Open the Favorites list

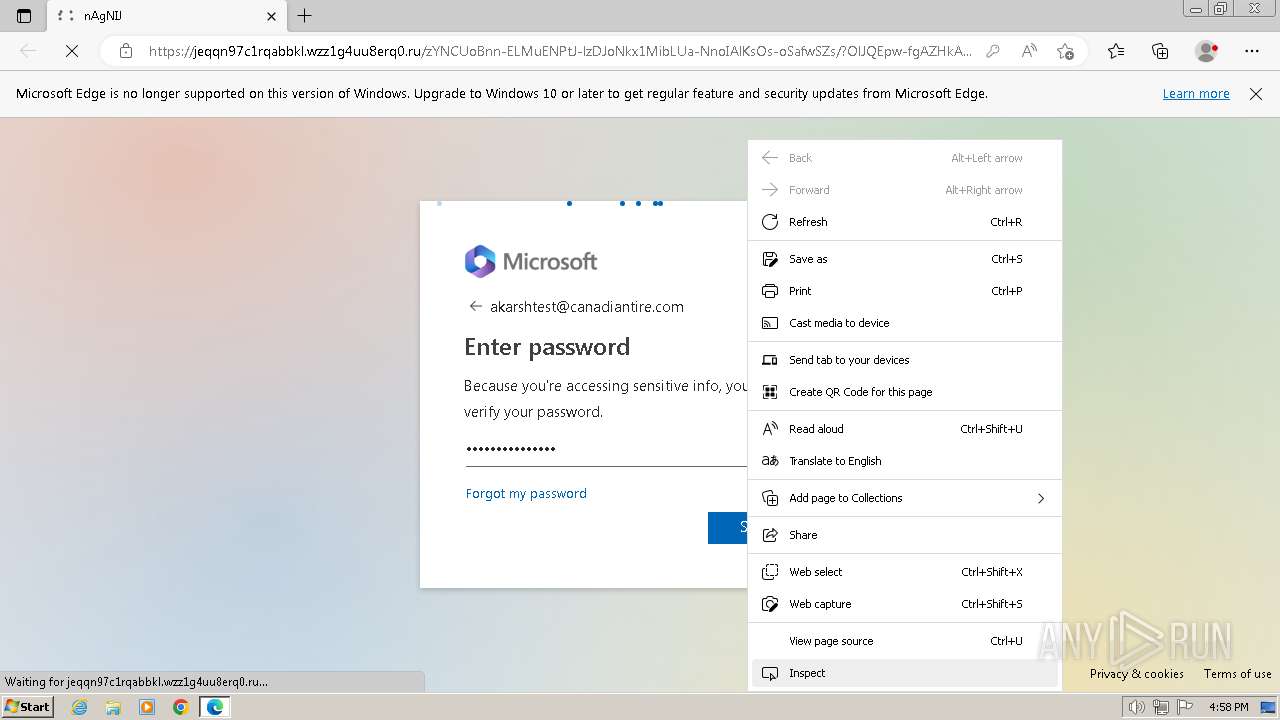(1116, 51)
